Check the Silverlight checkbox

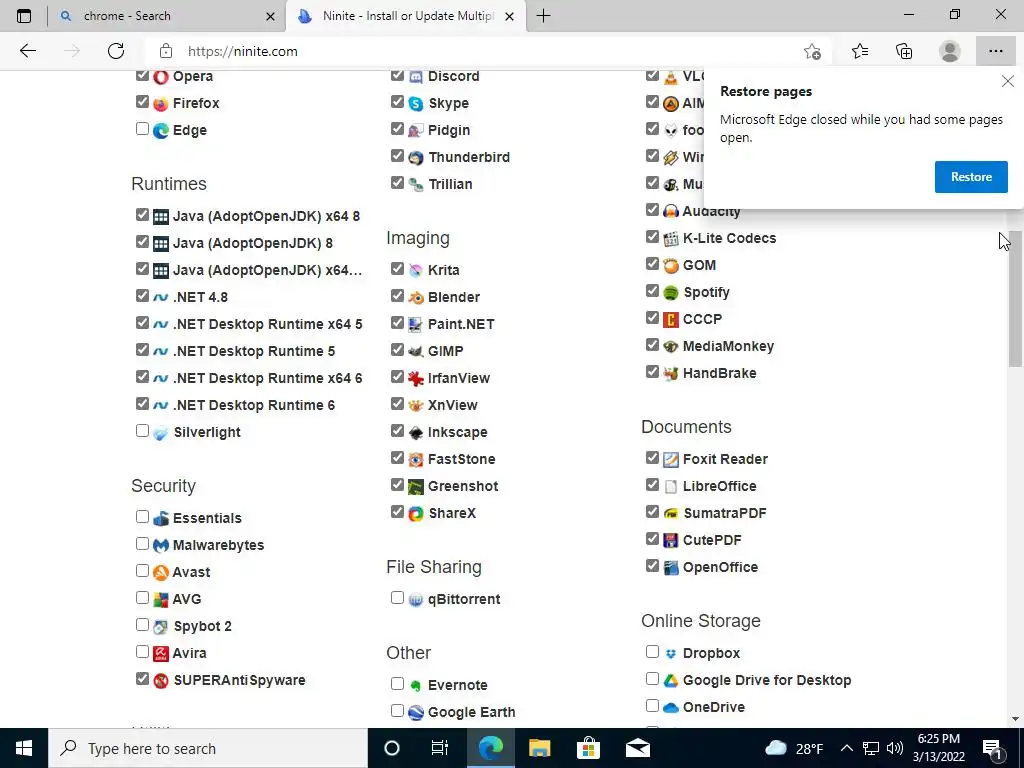pos(142,431)
